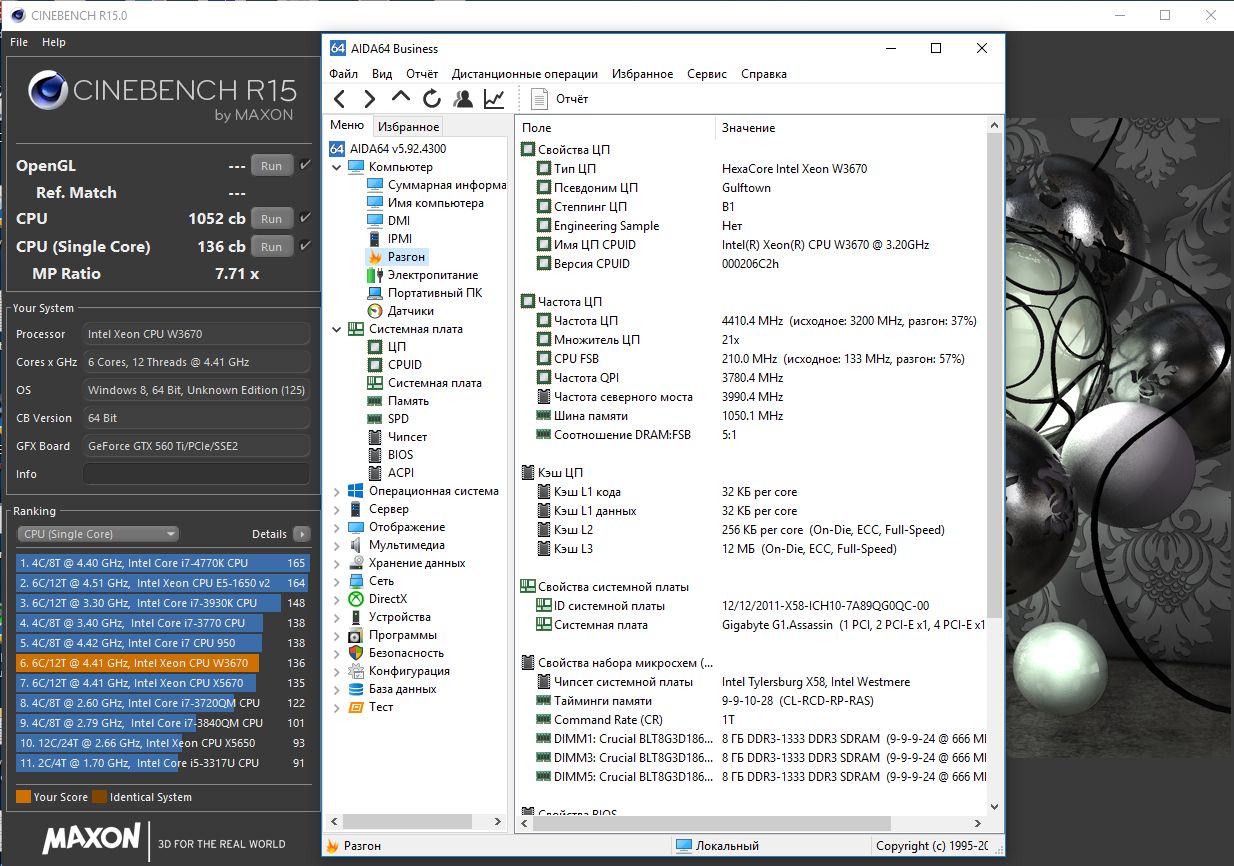
Task: Select the Intel Core i7-4770K ranking row
Action: click(163, 563)
